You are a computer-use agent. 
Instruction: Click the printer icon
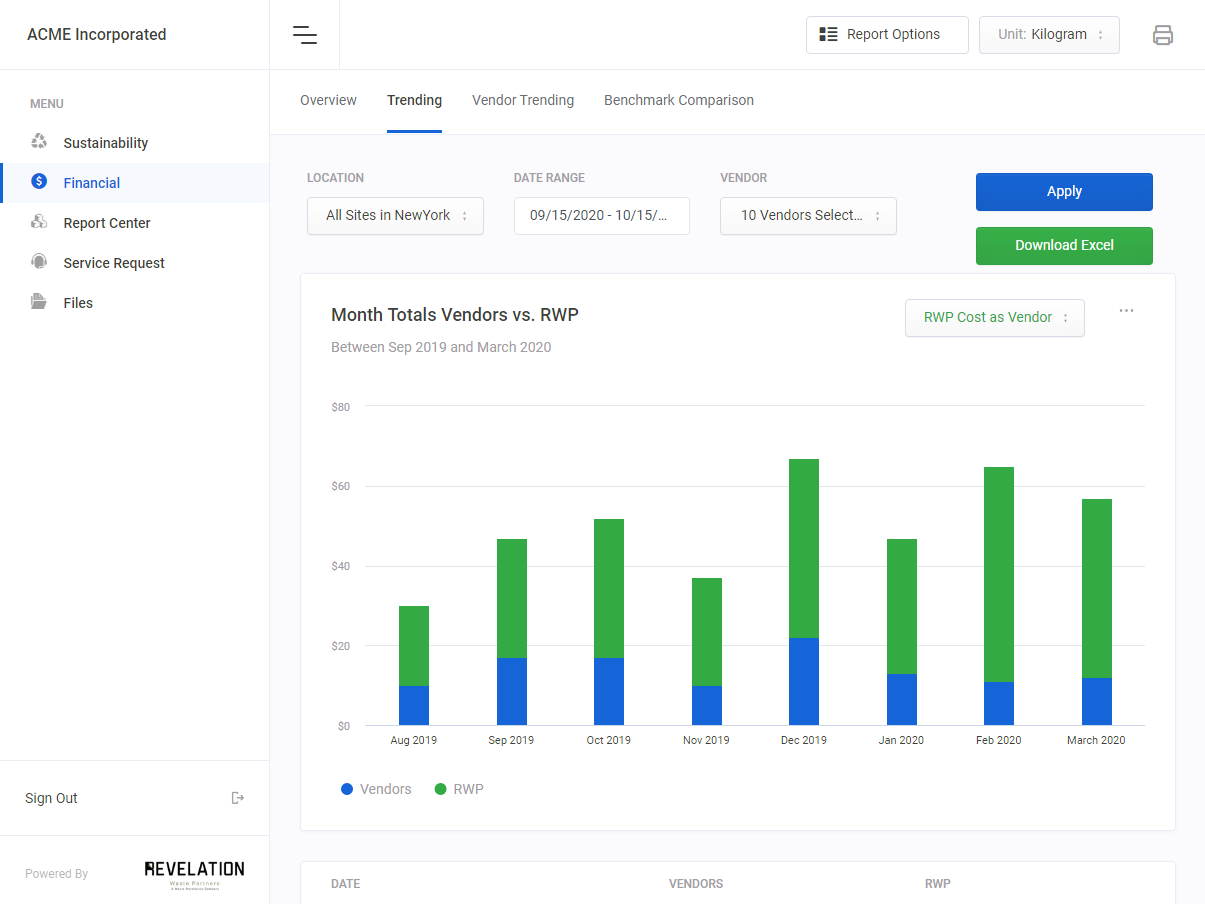tap(1162, 35)
